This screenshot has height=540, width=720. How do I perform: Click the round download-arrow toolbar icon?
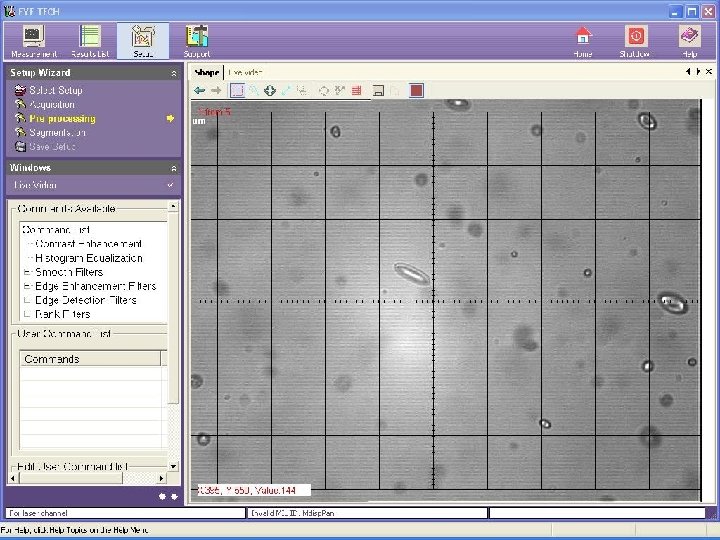(270, 90)
